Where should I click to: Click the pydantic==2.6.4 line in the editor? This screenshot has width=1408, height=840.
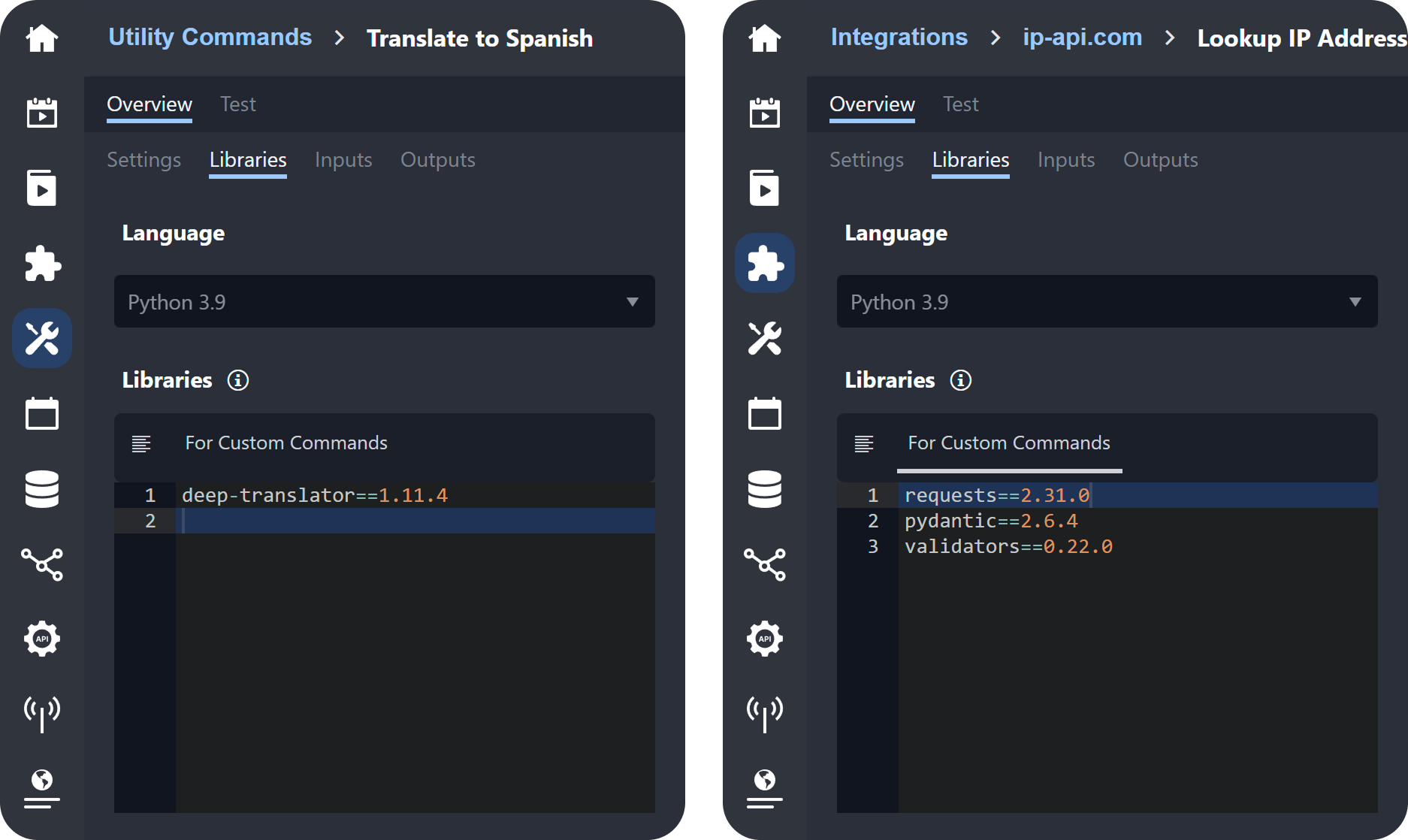click(x=990, y=521)
